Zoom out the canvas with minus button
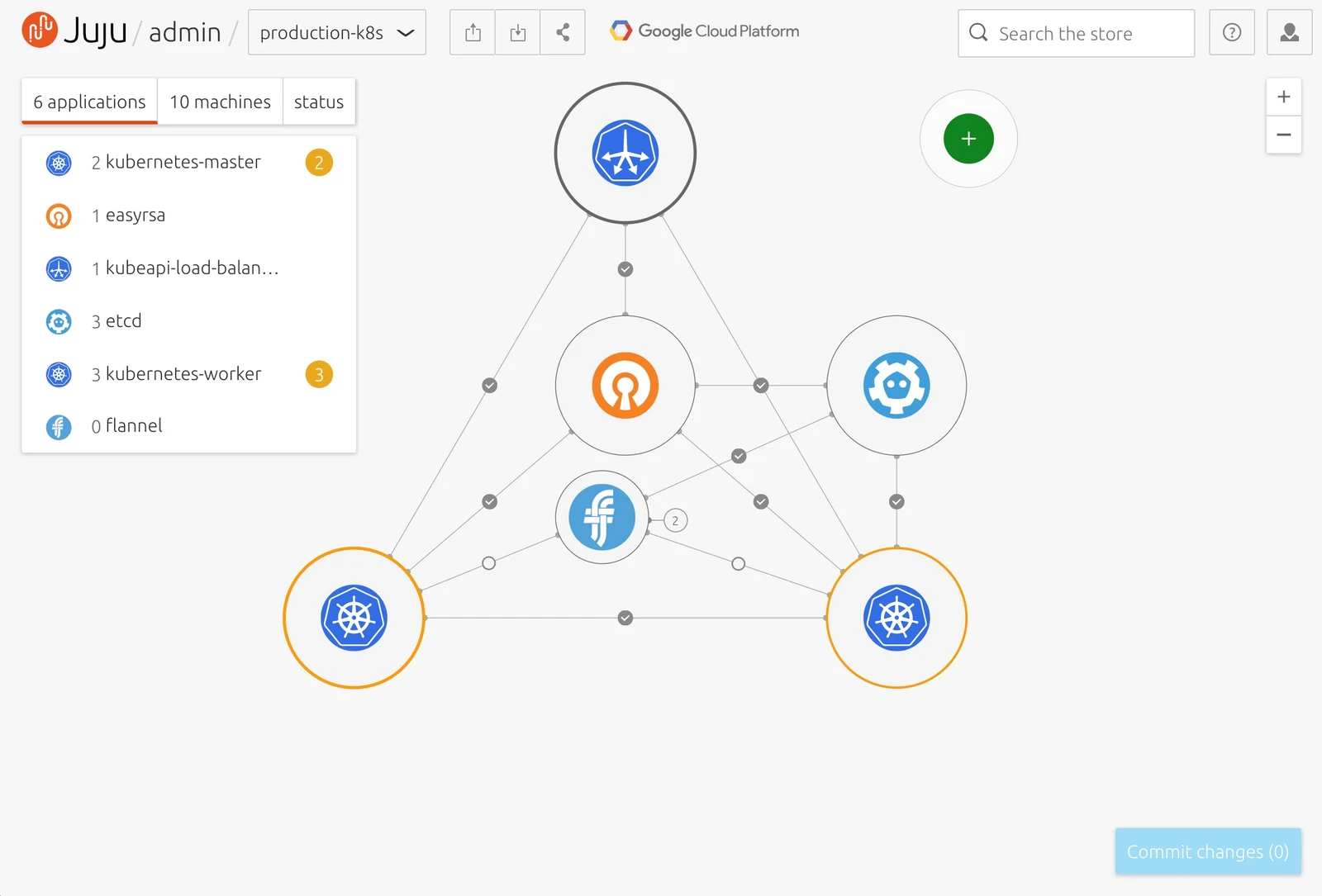Screen dimensions: 1322x896 tap(1284, 135)
